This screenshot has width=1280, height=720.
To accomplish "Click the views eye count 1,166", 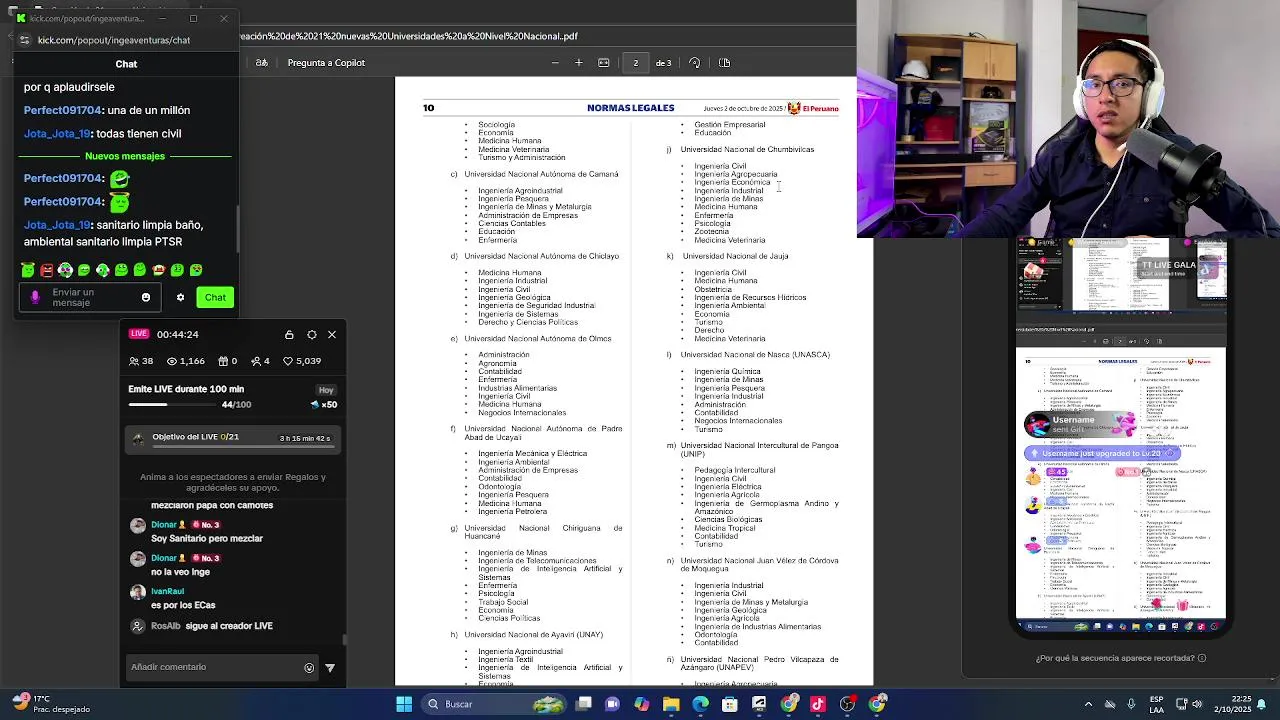I will [x=186, y=361].
